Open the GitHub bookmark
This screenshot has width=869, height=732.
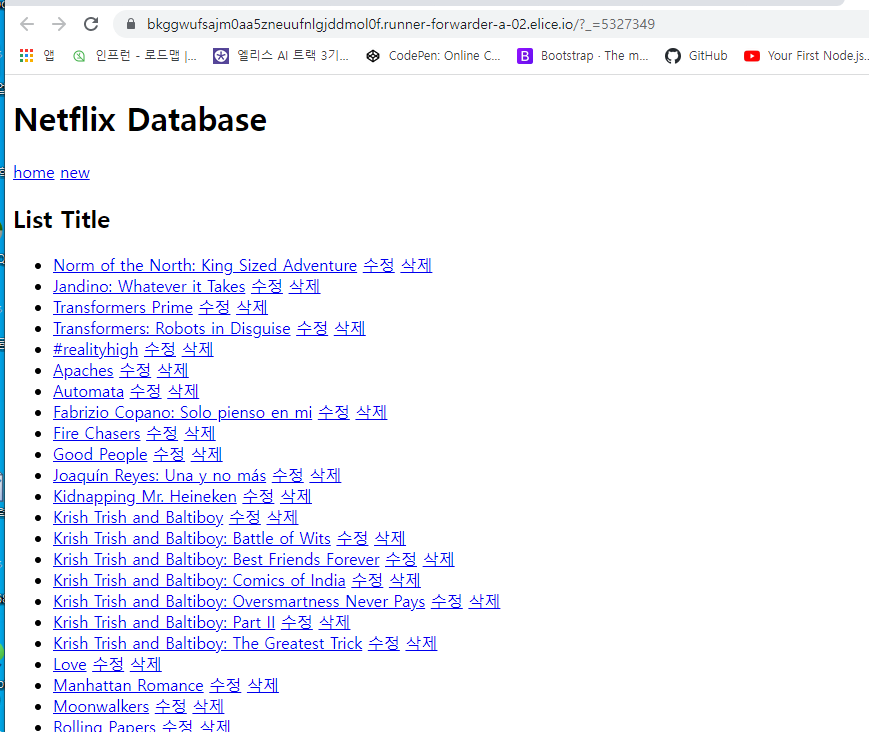pos(696,55)
